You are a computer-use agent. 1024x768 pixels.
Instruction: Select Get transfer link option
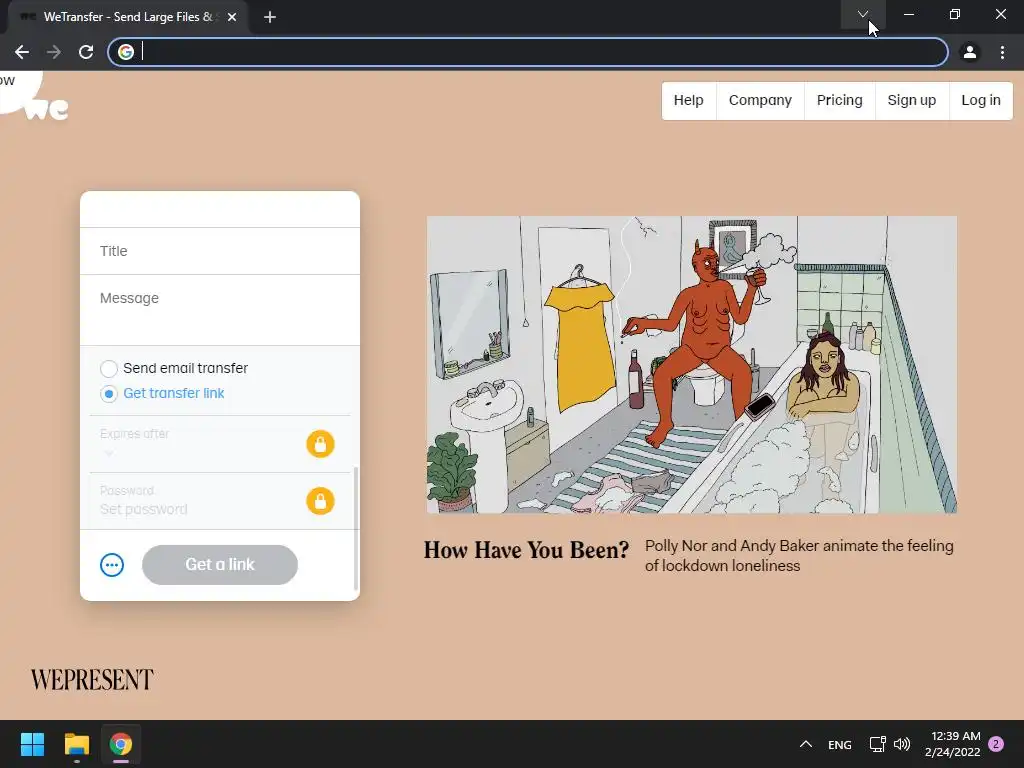coord(162,394)
